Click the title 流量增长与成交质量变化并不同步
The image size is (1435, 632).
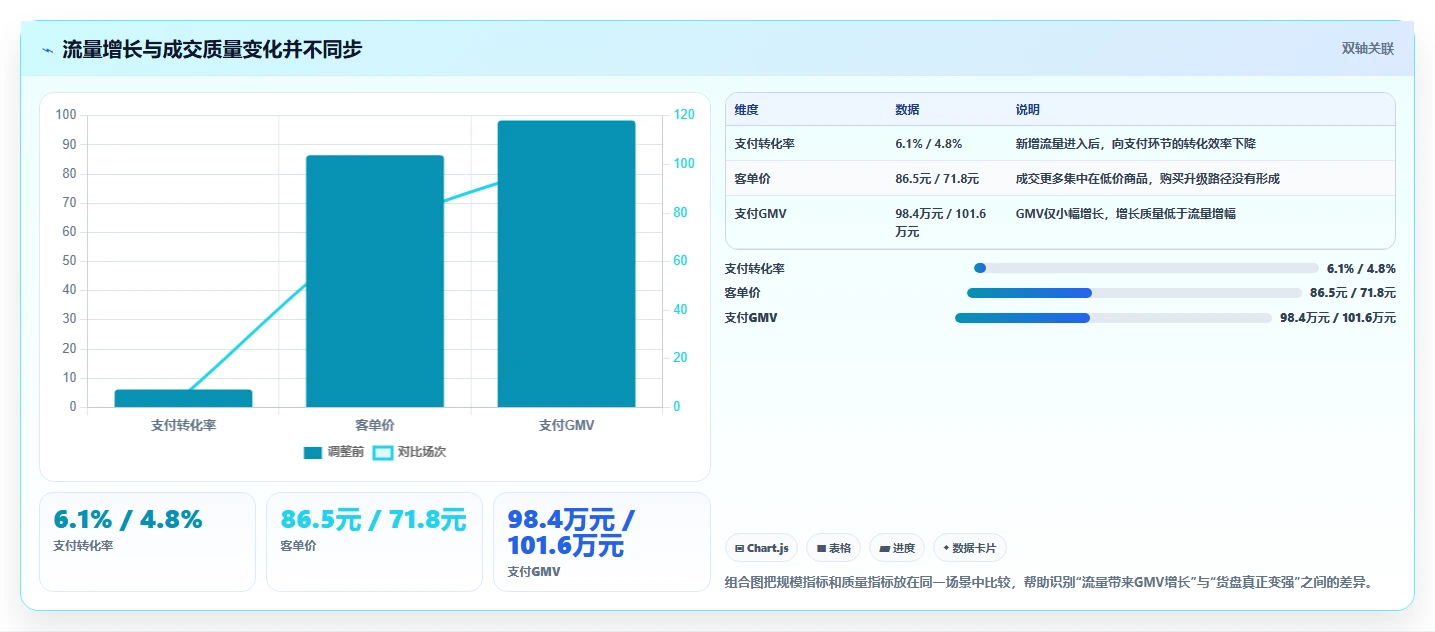click(x=212, y=49)
